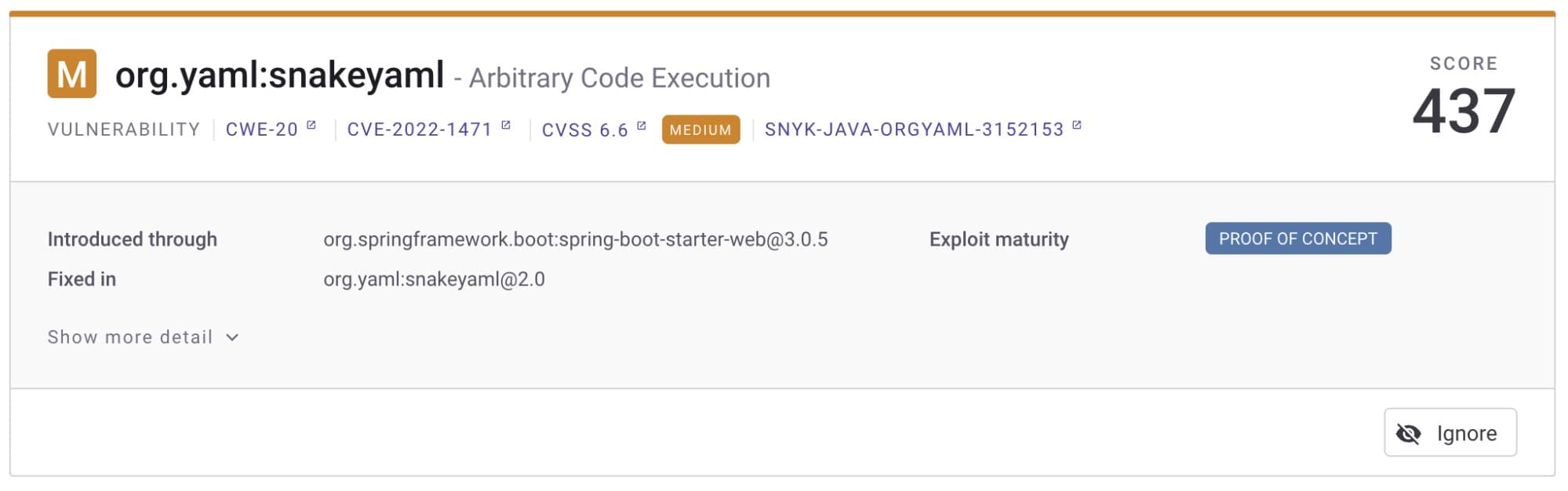
Task: Click external link icon beside CVSS 6.6
Action: coord(642,125)
